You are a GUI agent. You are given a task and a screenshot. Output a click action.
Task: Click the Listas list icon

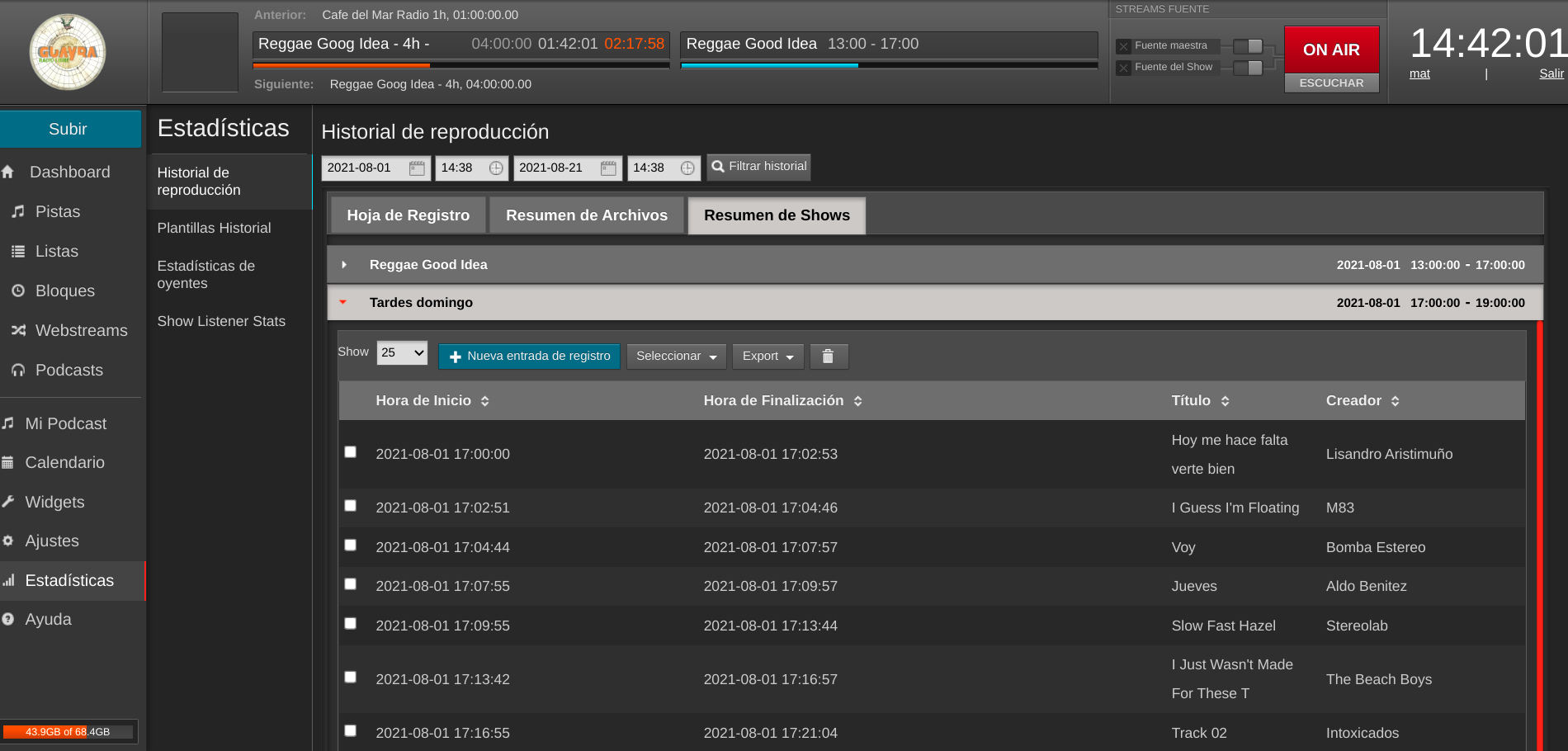(18, 251)
